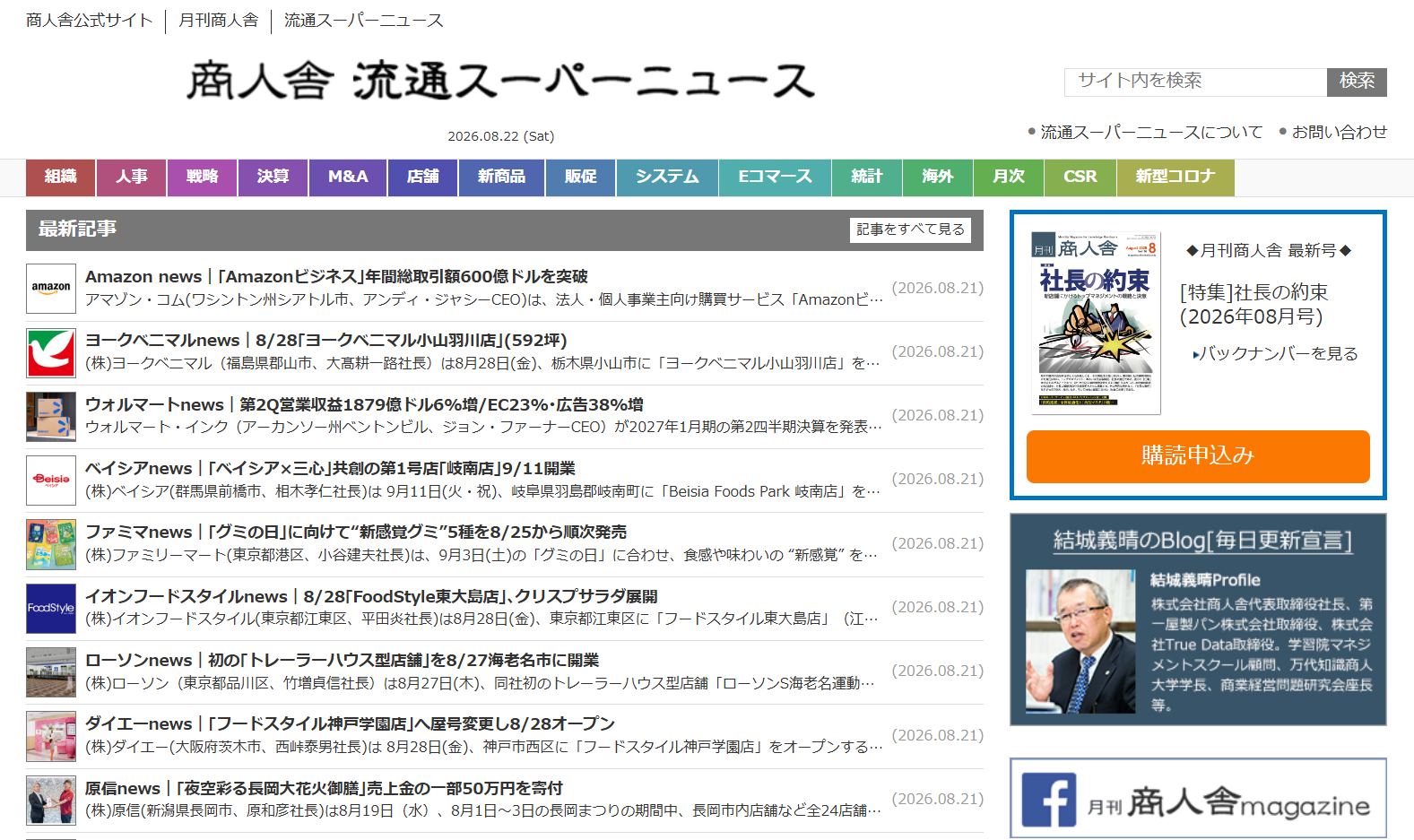Open the Walmart news article thumbnail
1414x840 pixels.
pos(51,416)
